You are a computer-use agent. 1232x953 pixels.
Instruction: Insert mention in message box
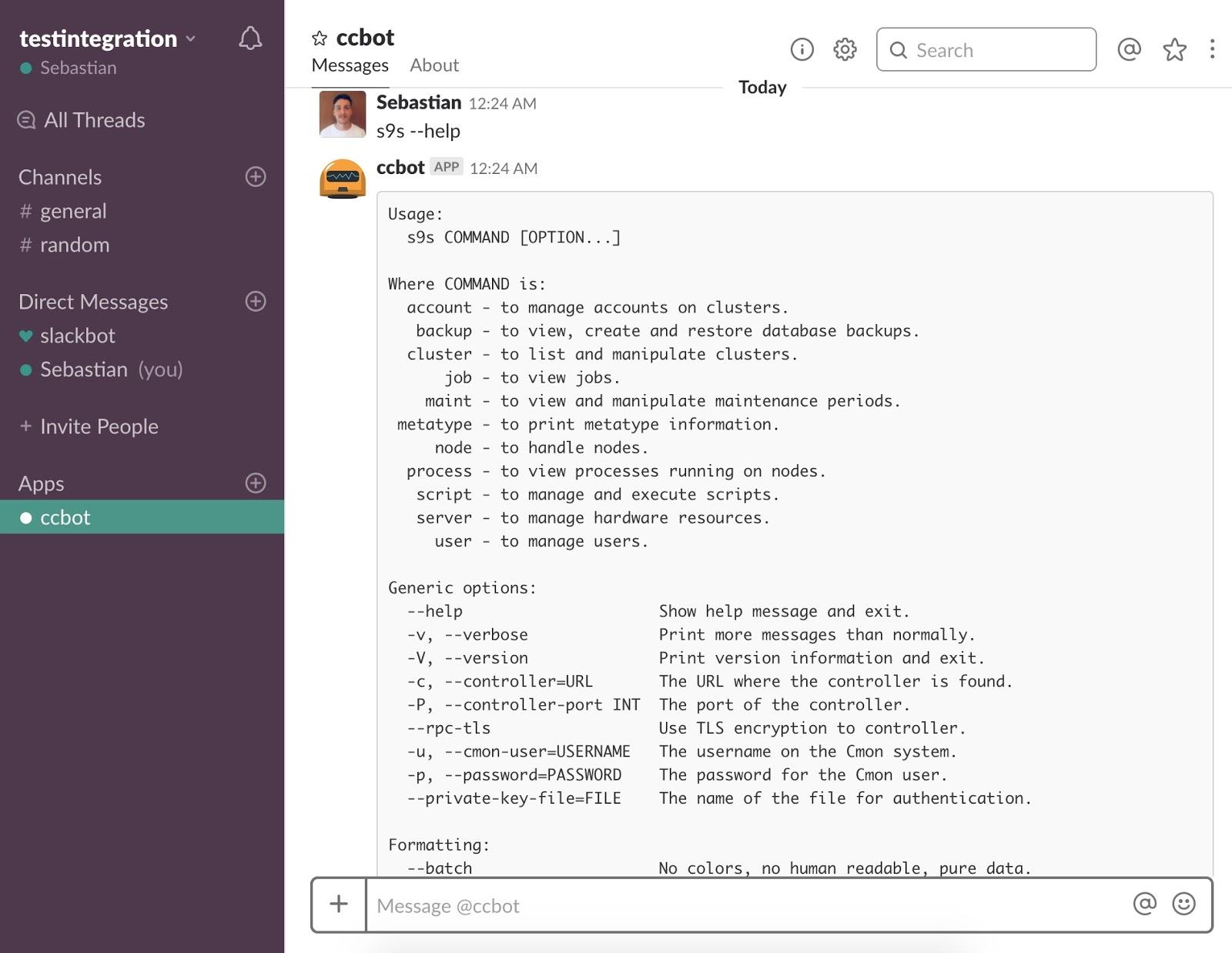(x=1144, y=904)
